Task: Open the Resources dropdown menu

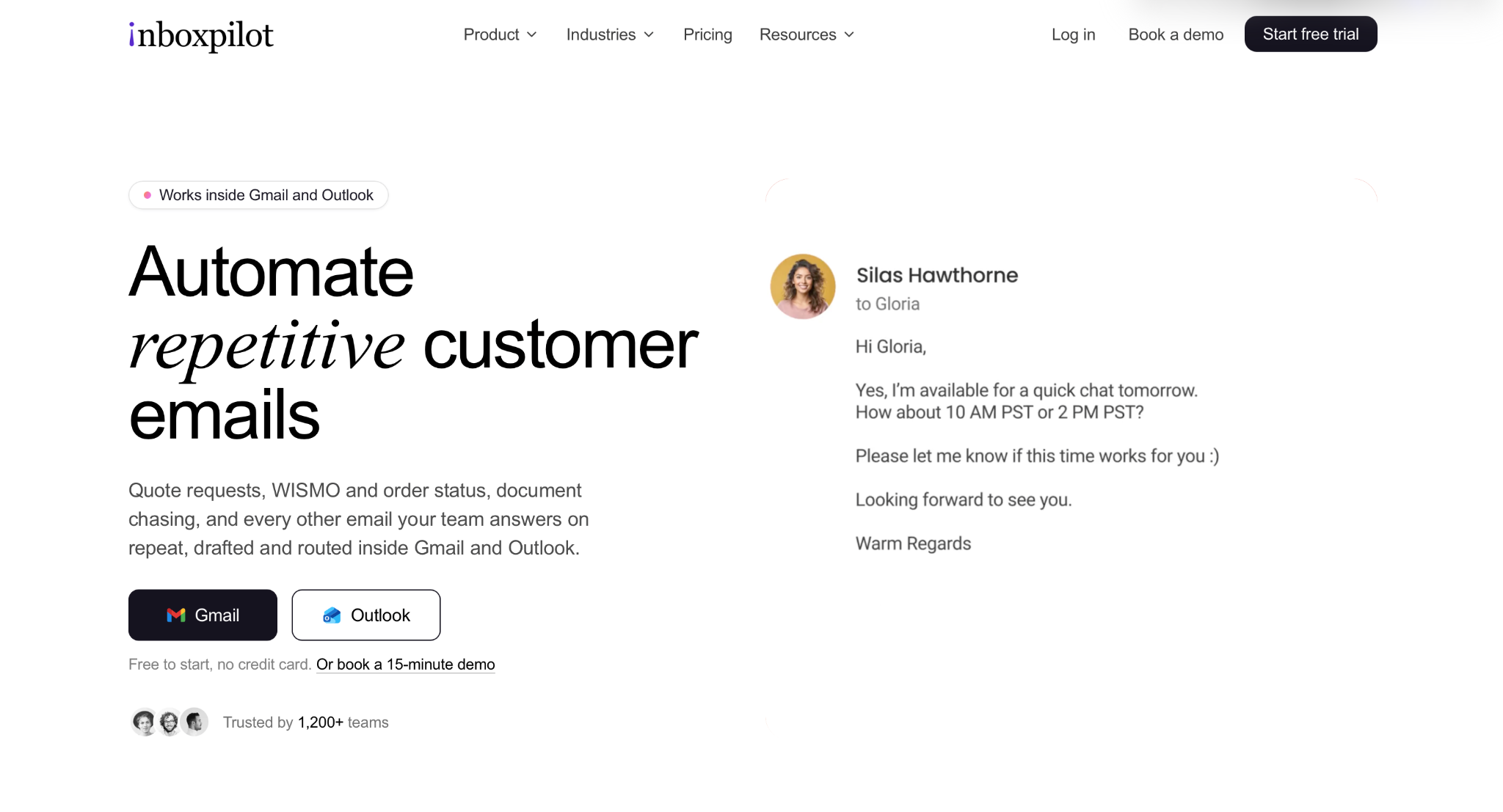Action: (807, 34)
